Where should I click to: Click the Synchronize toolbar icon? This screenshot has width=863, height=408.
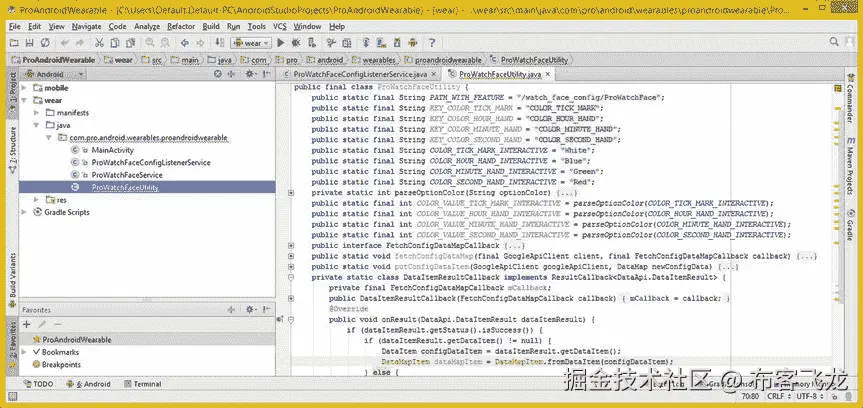(45, 43)
